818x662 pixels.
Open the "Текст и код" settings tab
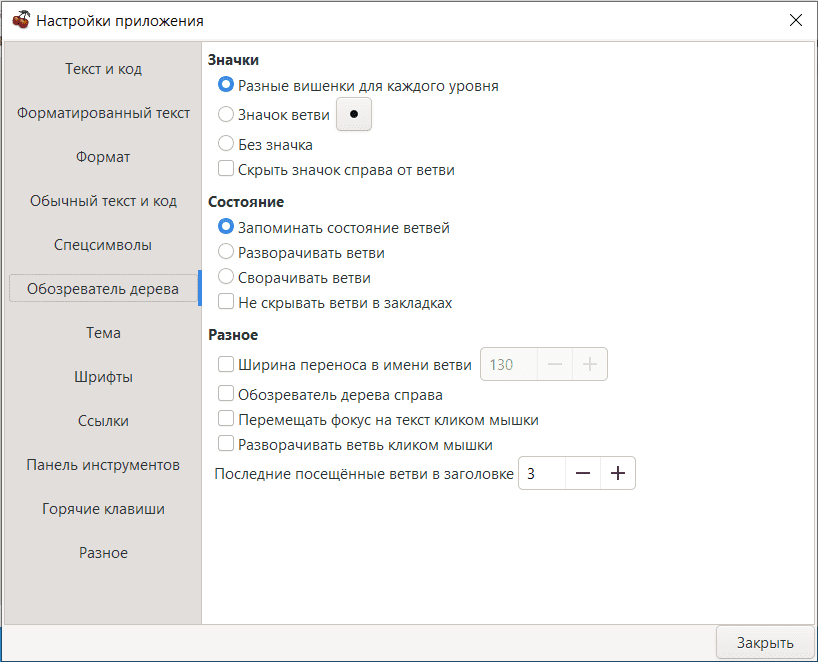pos(103,69)
